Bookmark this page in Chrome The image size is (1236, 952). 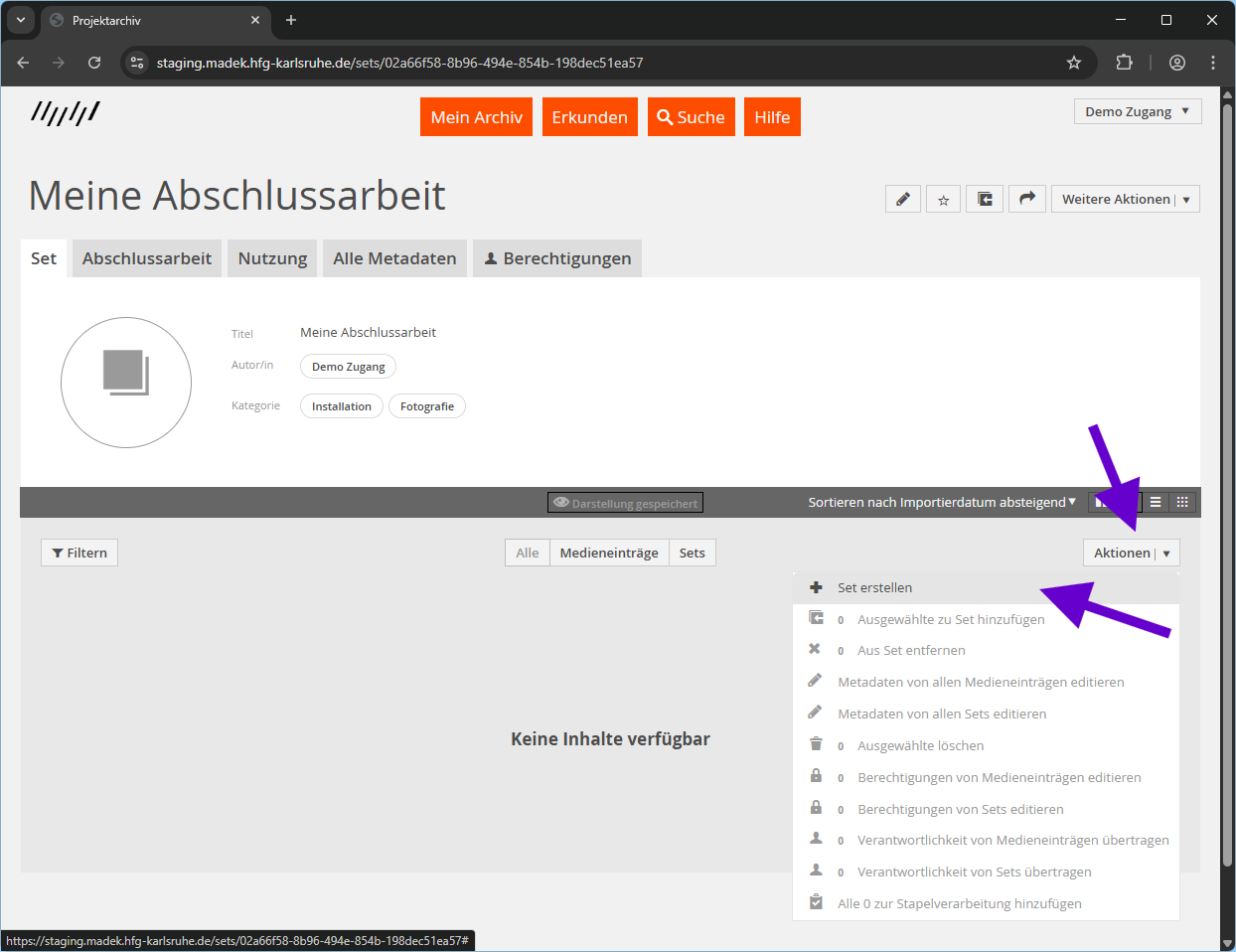tap(1074, 63)
